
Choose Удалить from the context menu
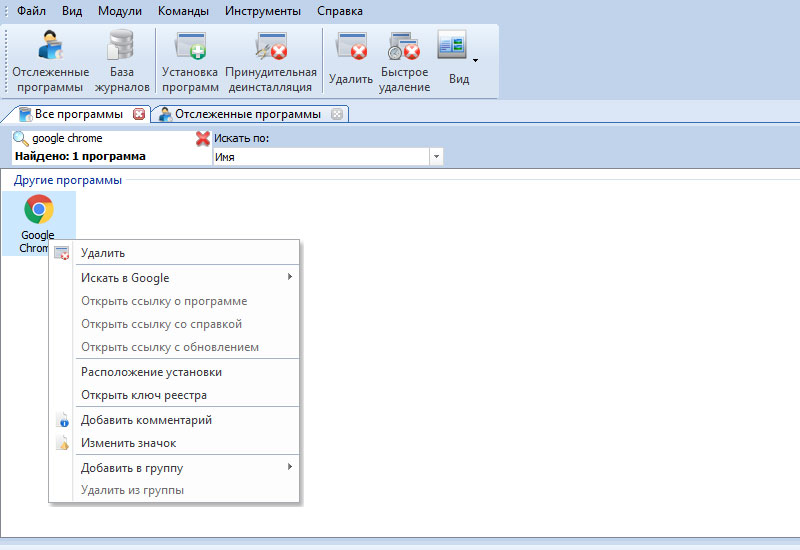pyautogui.click(x=103, y=253)
